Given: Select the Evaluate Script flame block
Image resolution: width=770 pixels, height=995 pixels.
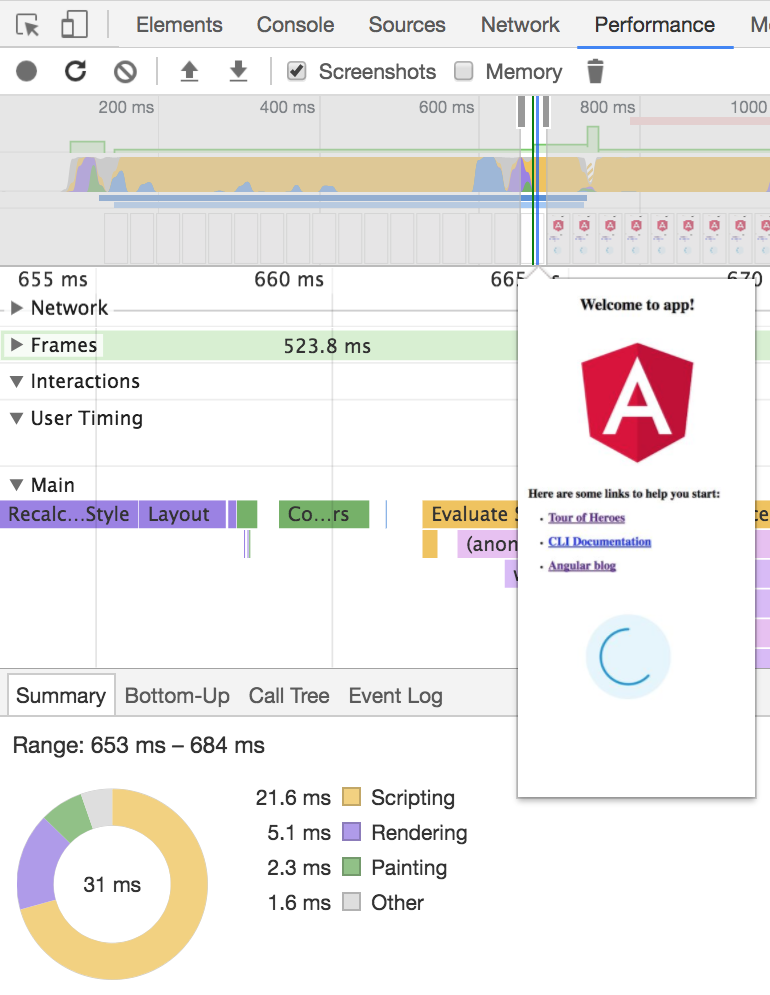Looking at the screenshot, I should pyautogui.click(x=470, y=514).
